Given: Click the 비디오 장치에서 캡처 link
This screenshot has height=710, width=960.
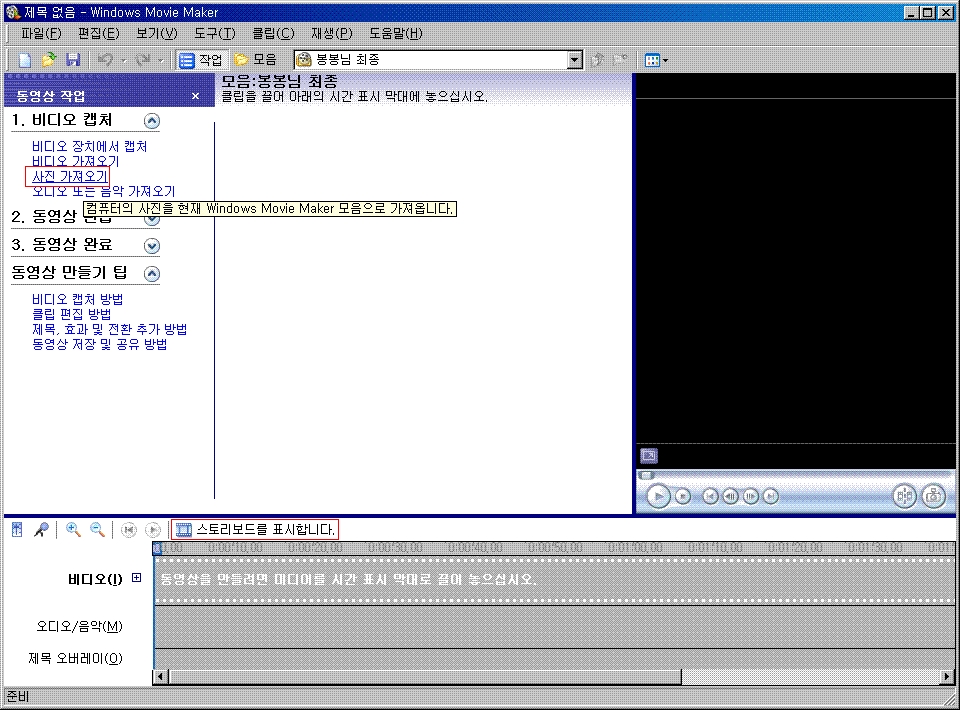Looking at the screenshot, I should click(x=89, y=146).
